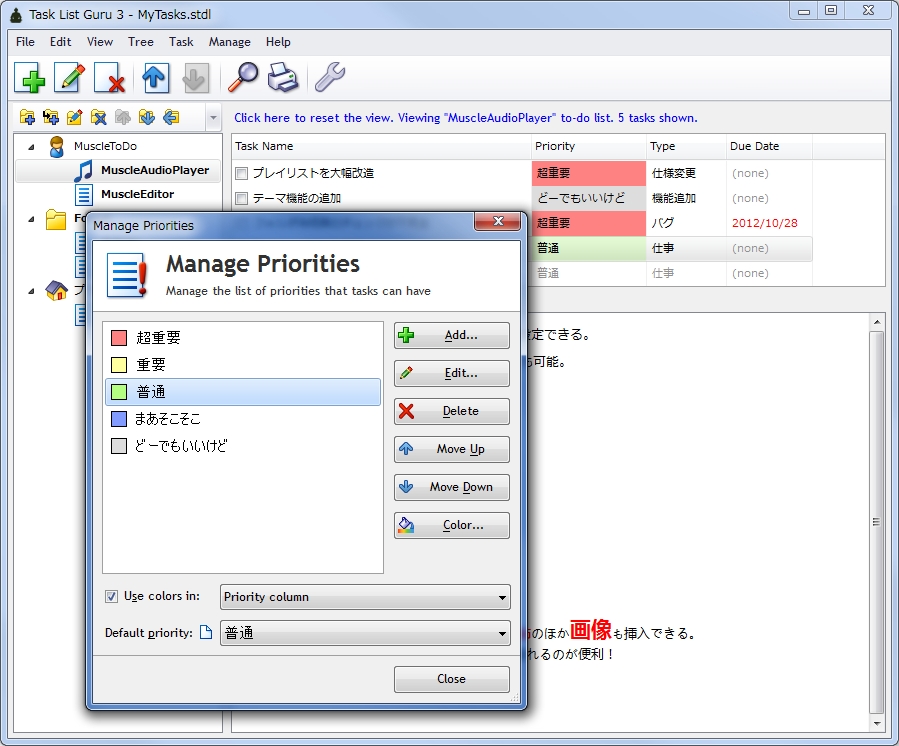Open the Edit menu
The image size is (899, 746).
(60, 42)
